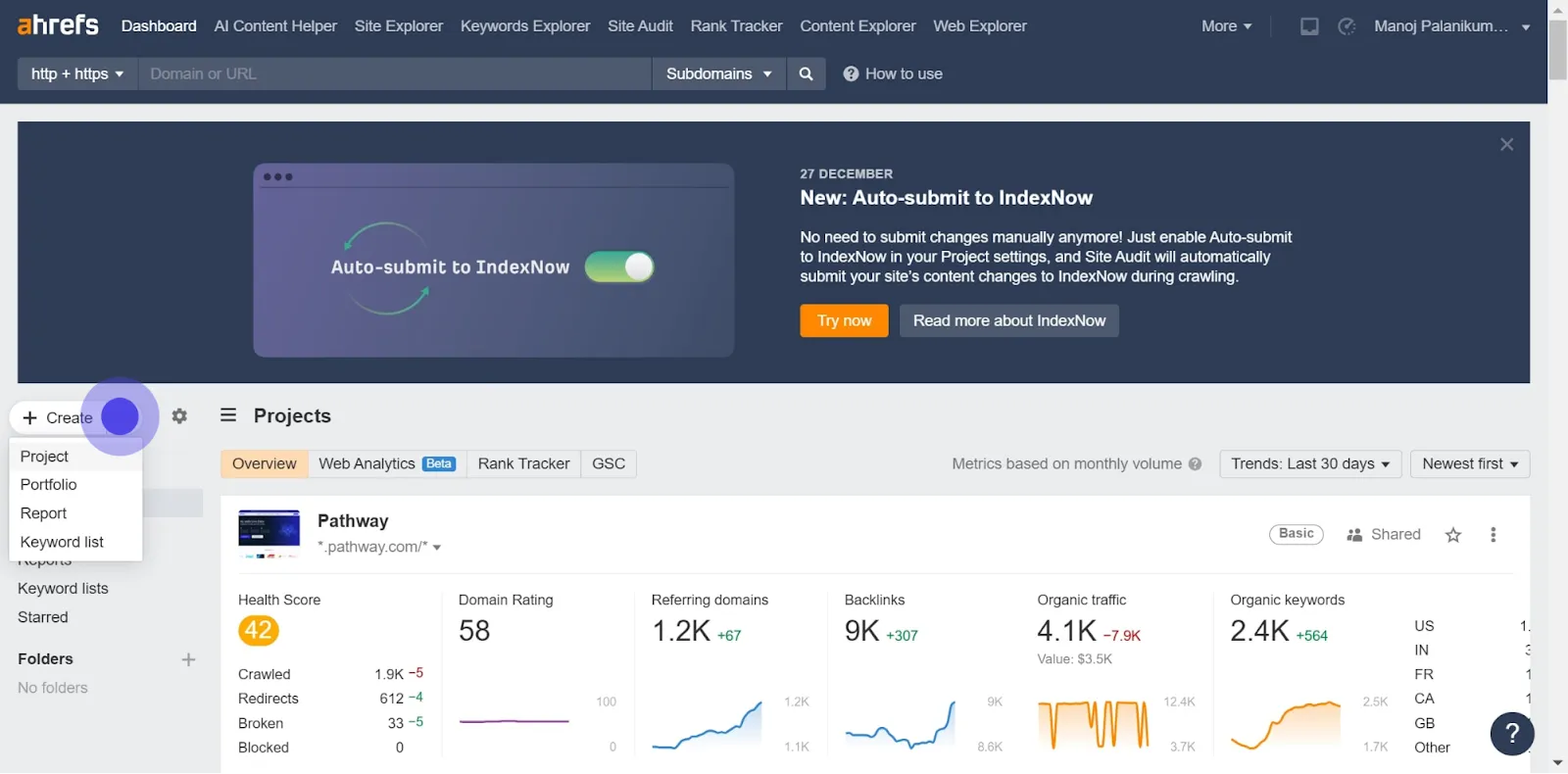
Task: Open Site Audit from navigation
Action: (x=640, y=26)
